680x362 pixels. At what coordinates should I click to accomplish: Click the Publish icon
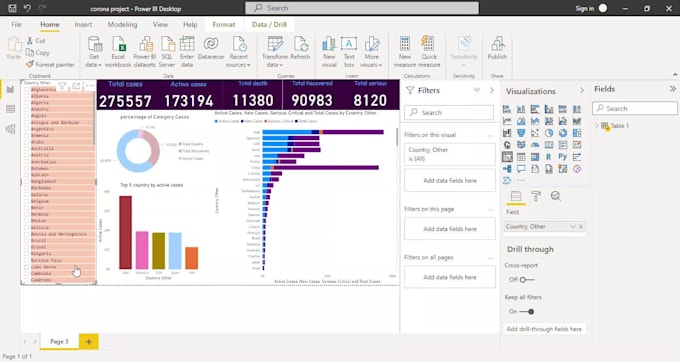[497, 44]
